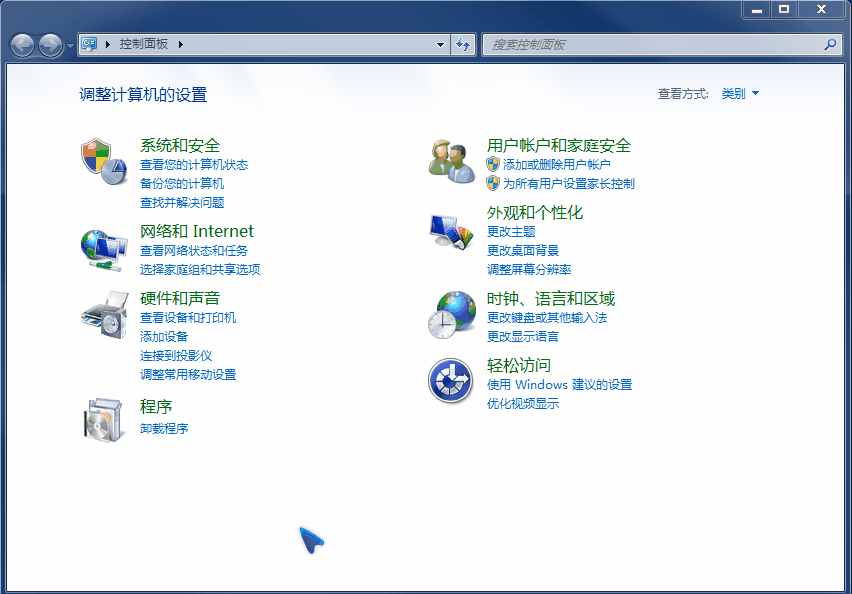Open 时钟、语言和区域 category
This screenshot has width=852, height=594.
tap(550, 298)
